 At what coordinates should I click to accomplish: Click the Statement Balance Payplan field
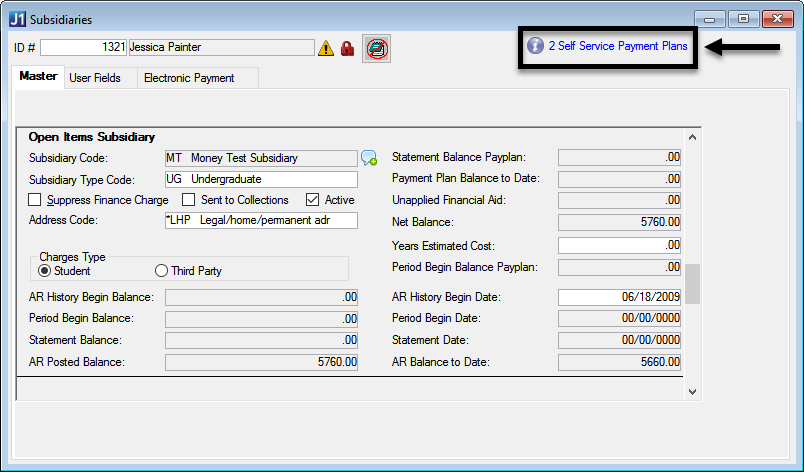click(x=619, y=157)
